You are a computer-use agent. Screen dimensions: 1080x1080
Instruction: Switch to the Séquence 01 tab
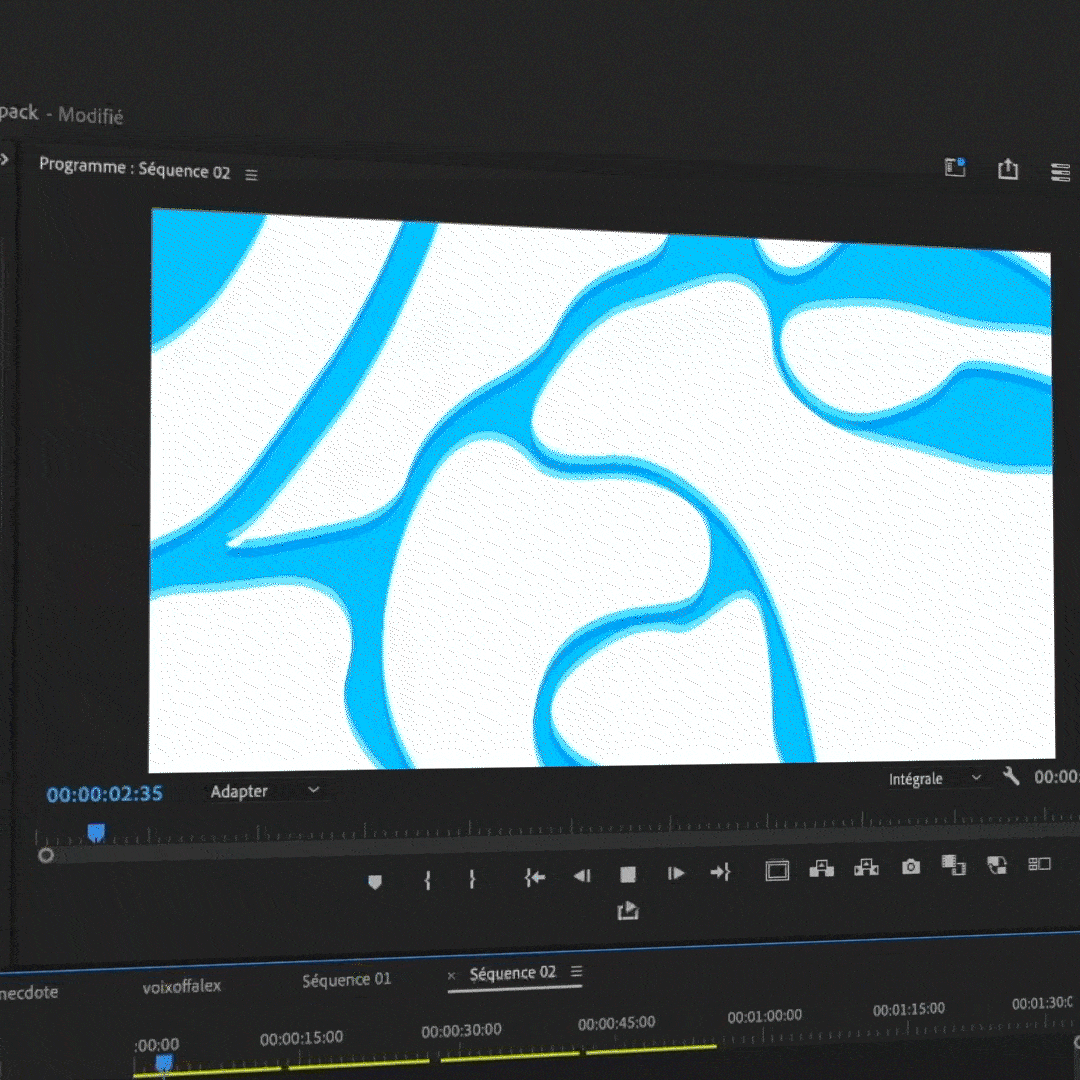[346, 980]
